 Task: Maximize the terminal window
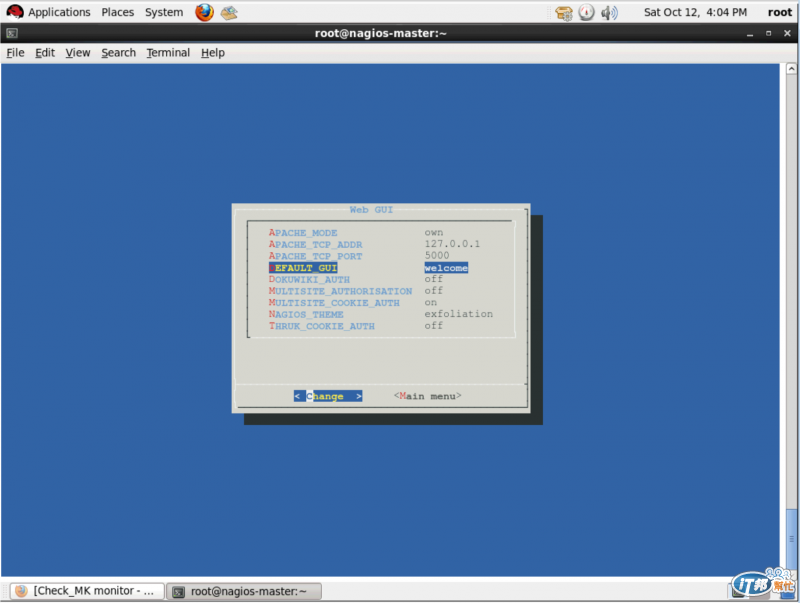(x=768, y=34)
